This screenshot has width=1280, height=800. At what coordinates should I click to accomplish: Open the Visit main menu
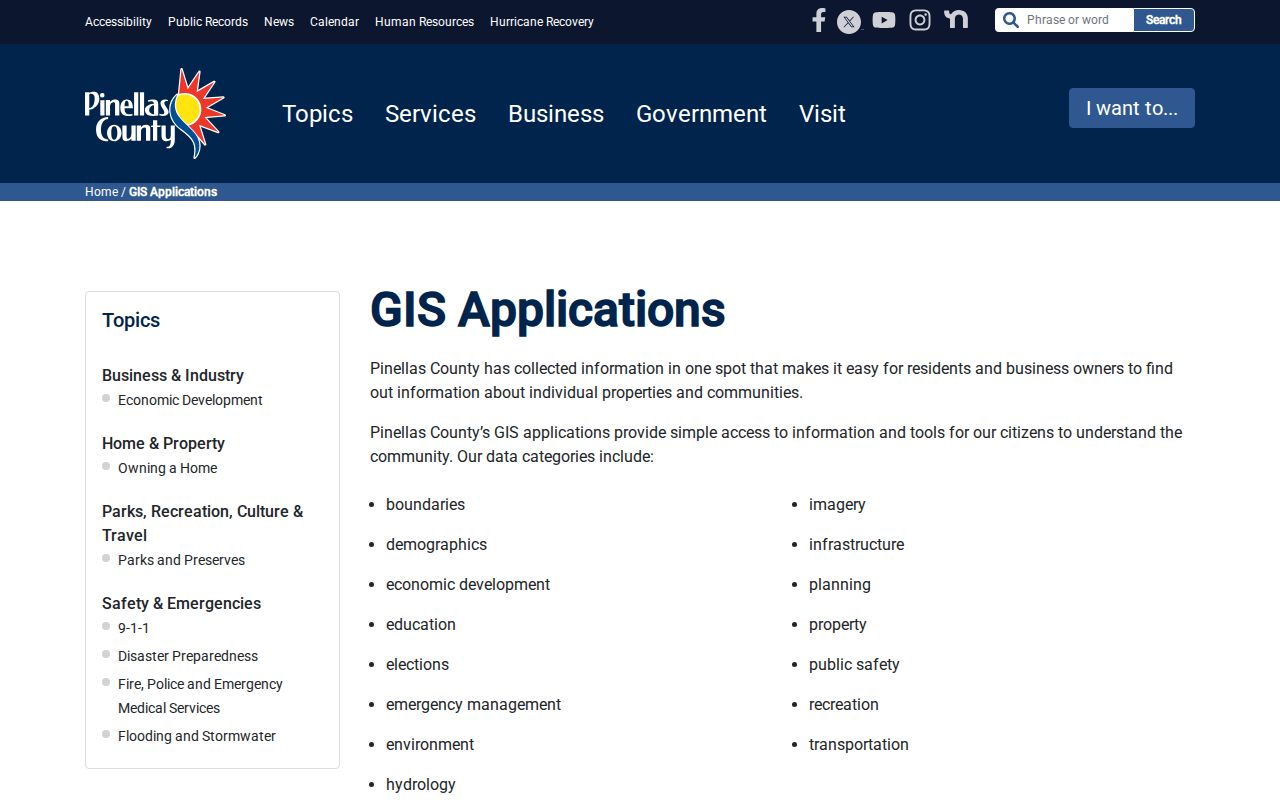pos(822,114)
